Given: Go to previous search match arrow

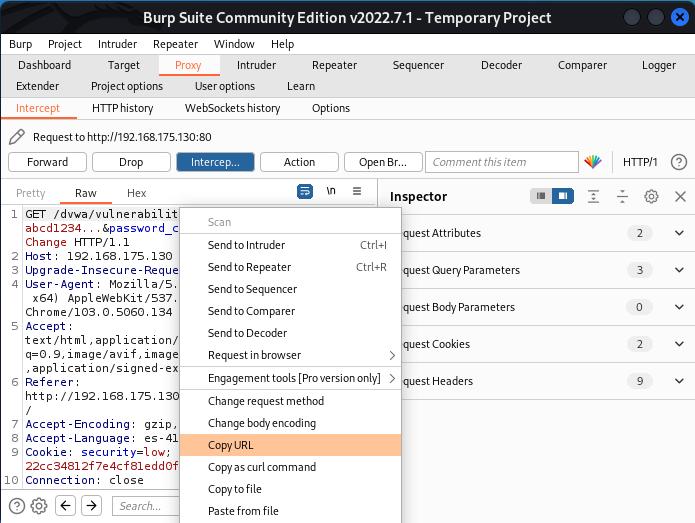Looking at the screenshot, I should point(66,505).
